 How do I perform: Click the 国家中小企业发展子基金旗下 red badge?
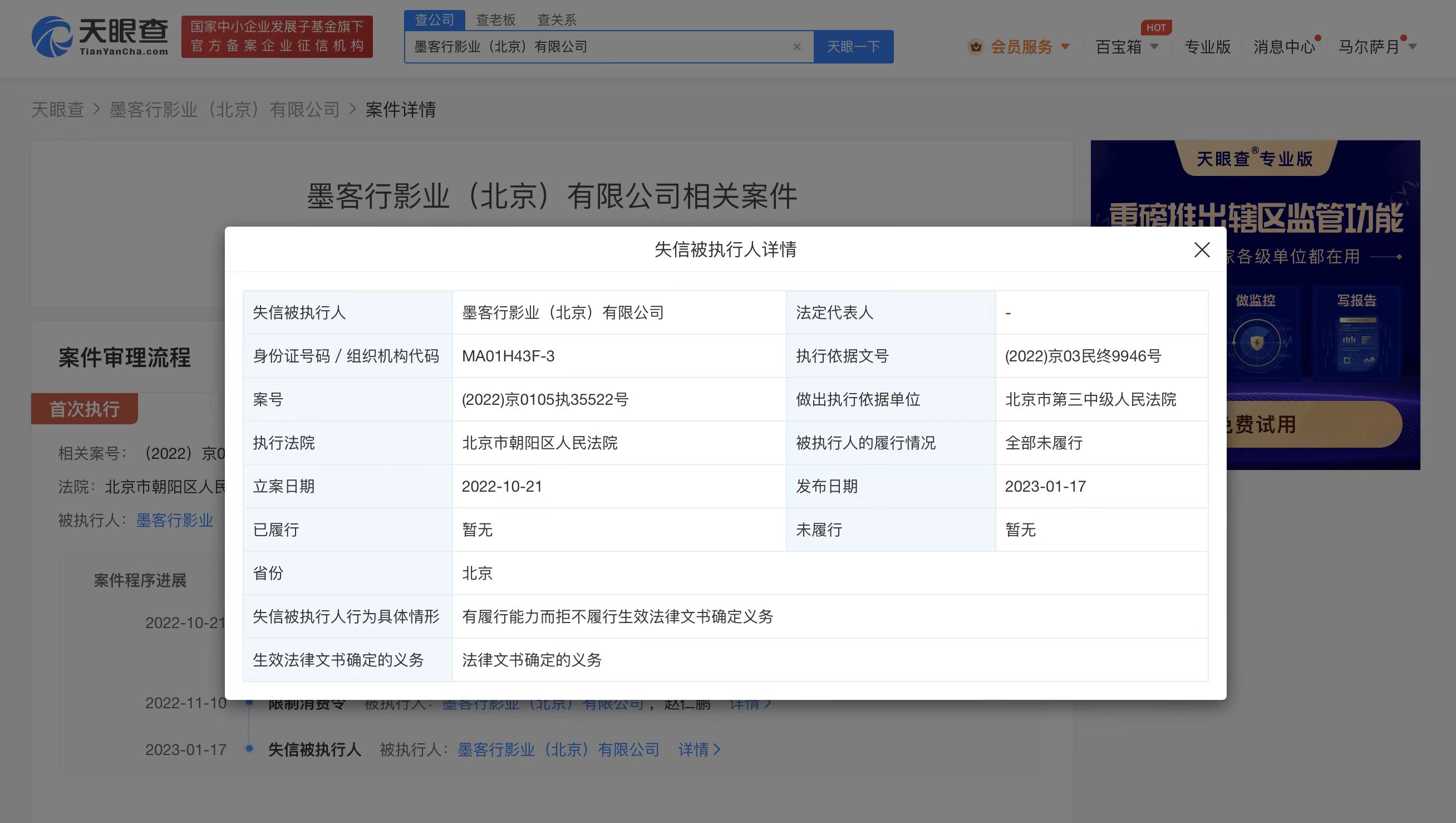coord(277,37)
